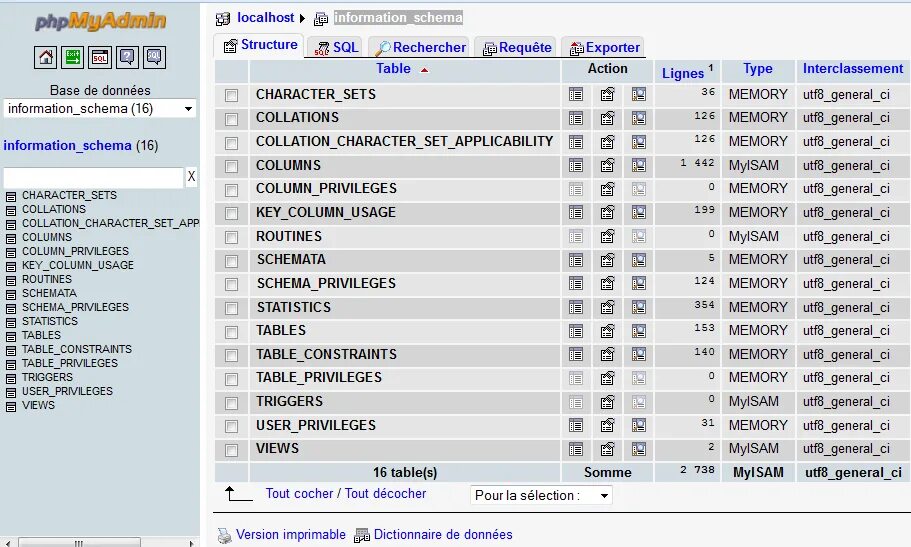Viewport: 911px width, 547px height.
Task: Click the phpMyAdmin logo
Action: coord(100,21)
